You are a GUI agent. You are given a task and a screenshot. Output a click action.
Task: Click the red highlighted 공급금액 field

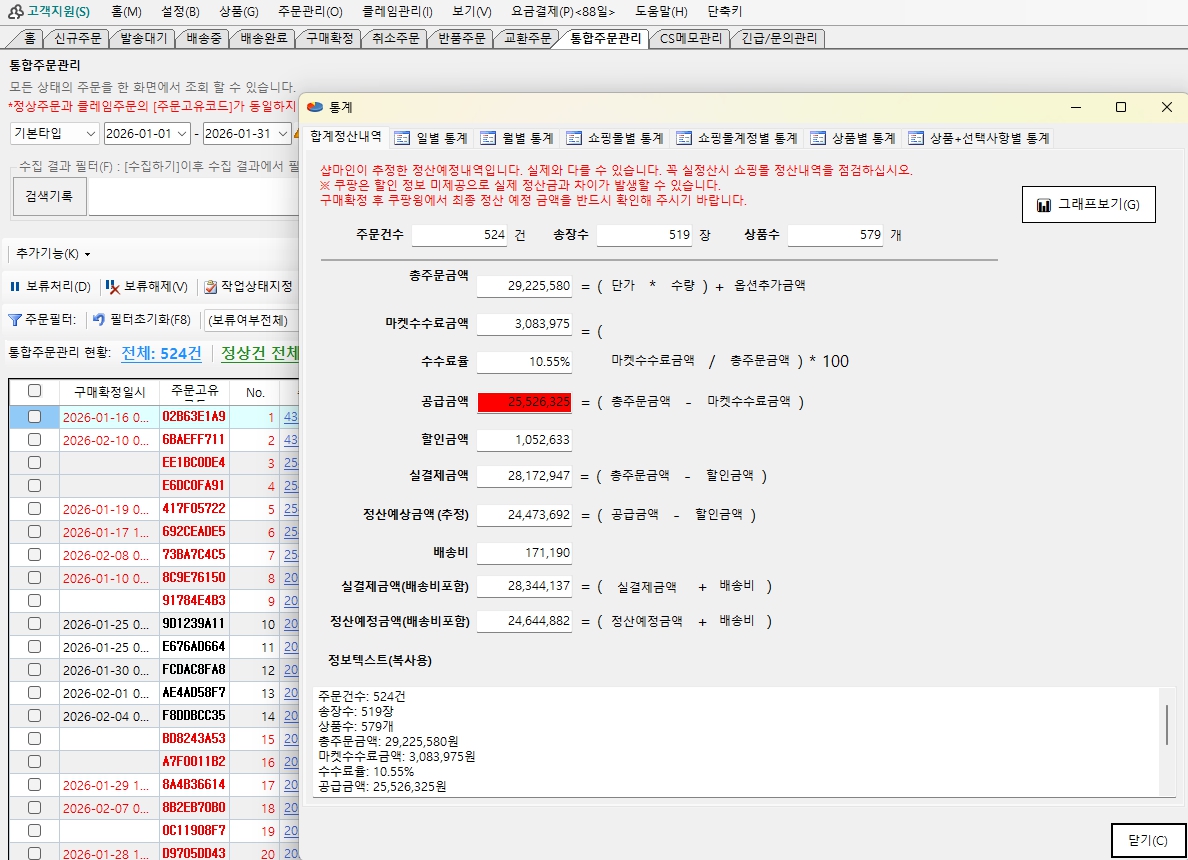[524, 401]
